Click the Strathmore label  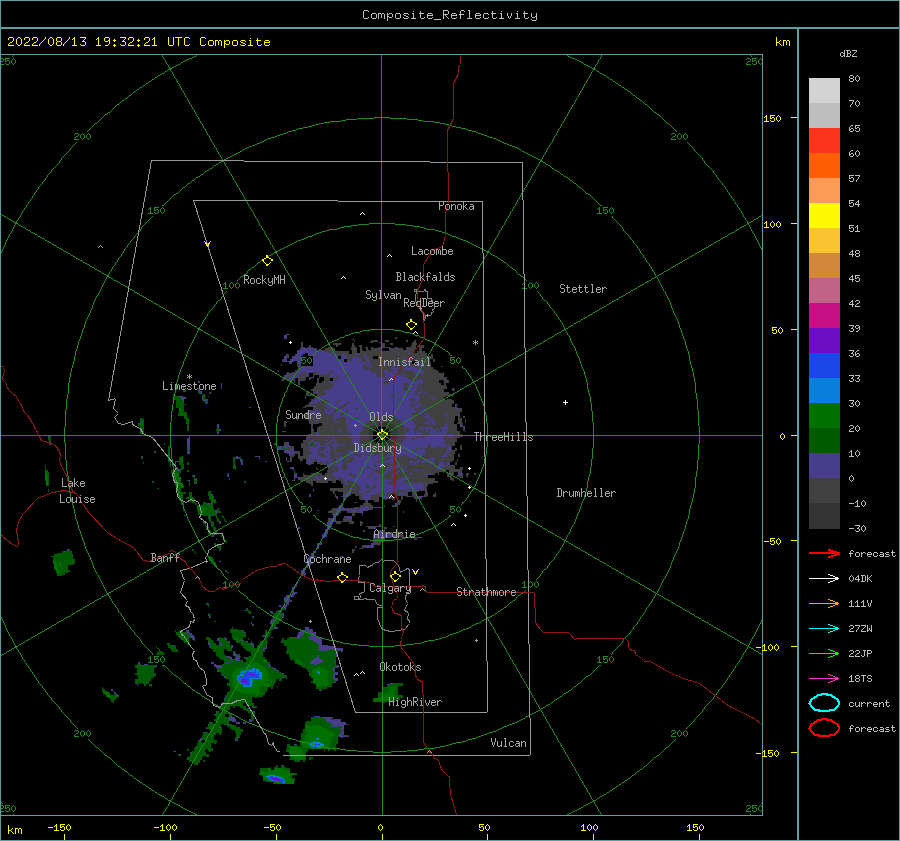coord(486,592)
